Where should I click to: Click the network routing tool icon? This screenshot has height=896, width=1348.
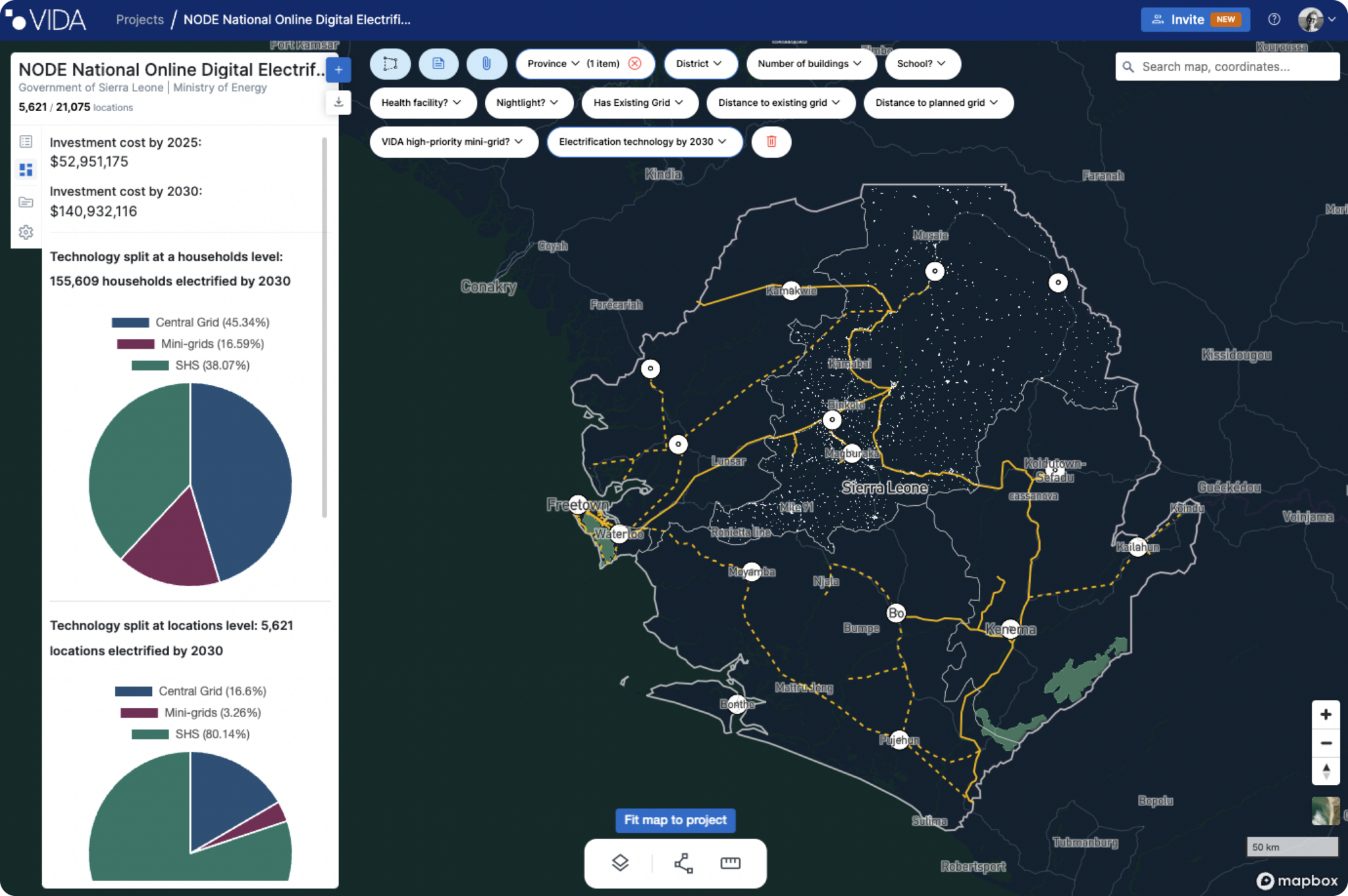(x=683, y=862)
